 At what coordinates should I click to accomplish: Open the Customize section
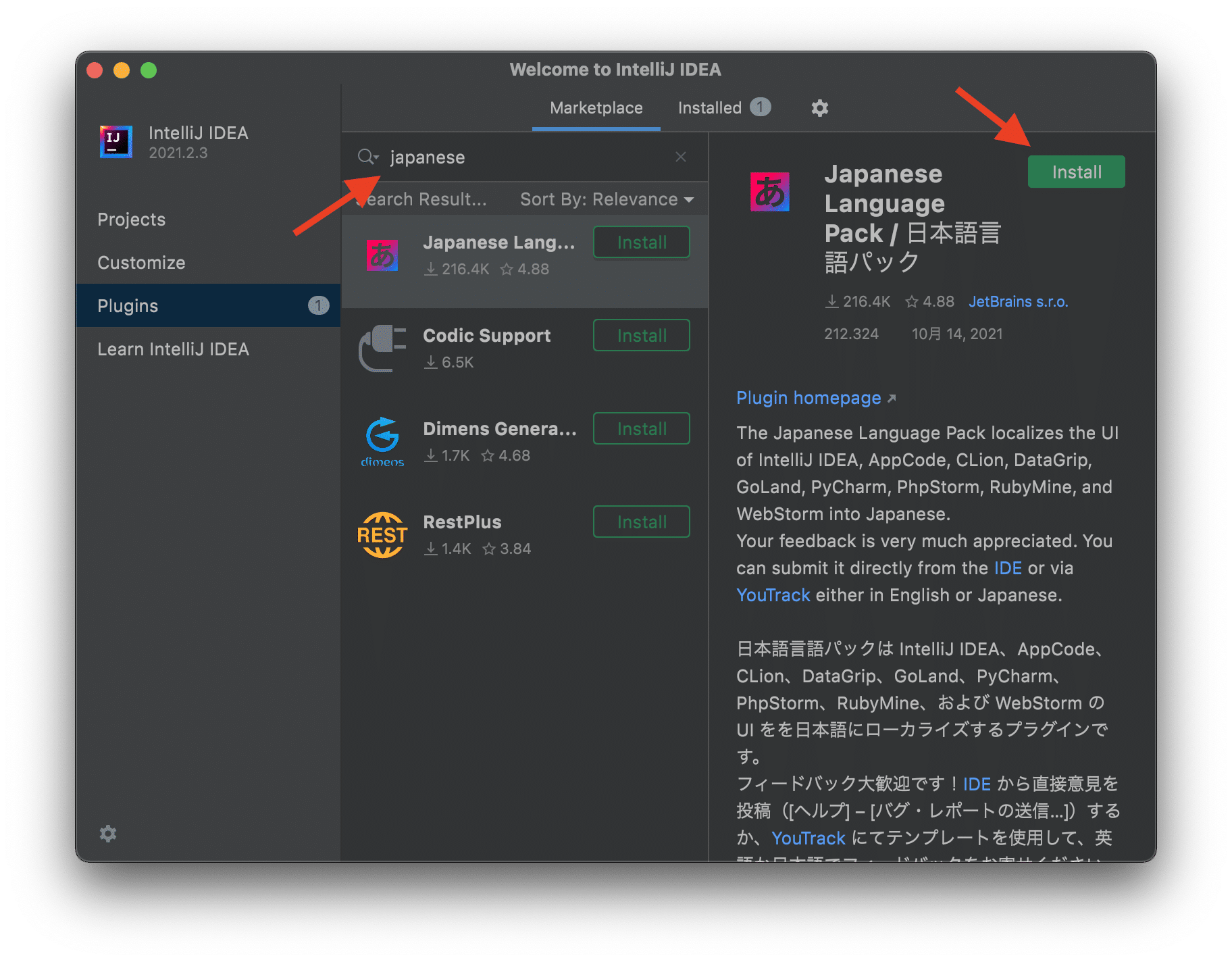click(208, 263)
